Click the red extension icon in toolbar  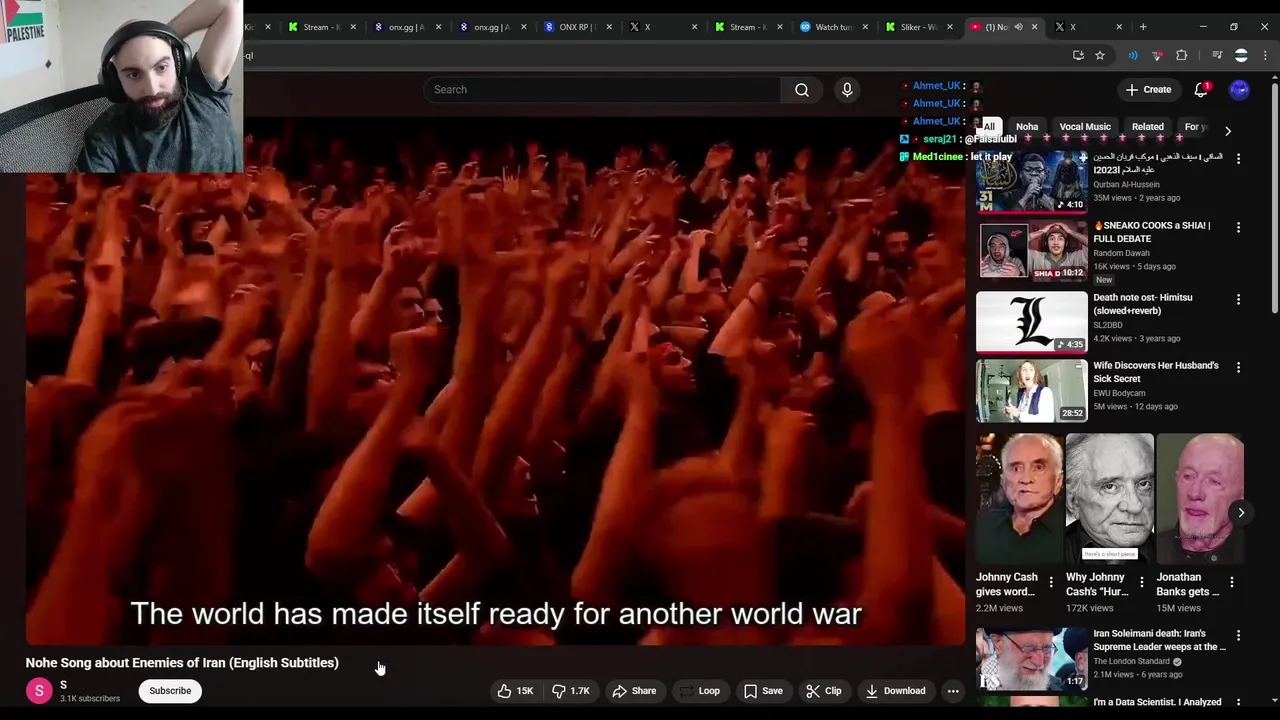1157,56
